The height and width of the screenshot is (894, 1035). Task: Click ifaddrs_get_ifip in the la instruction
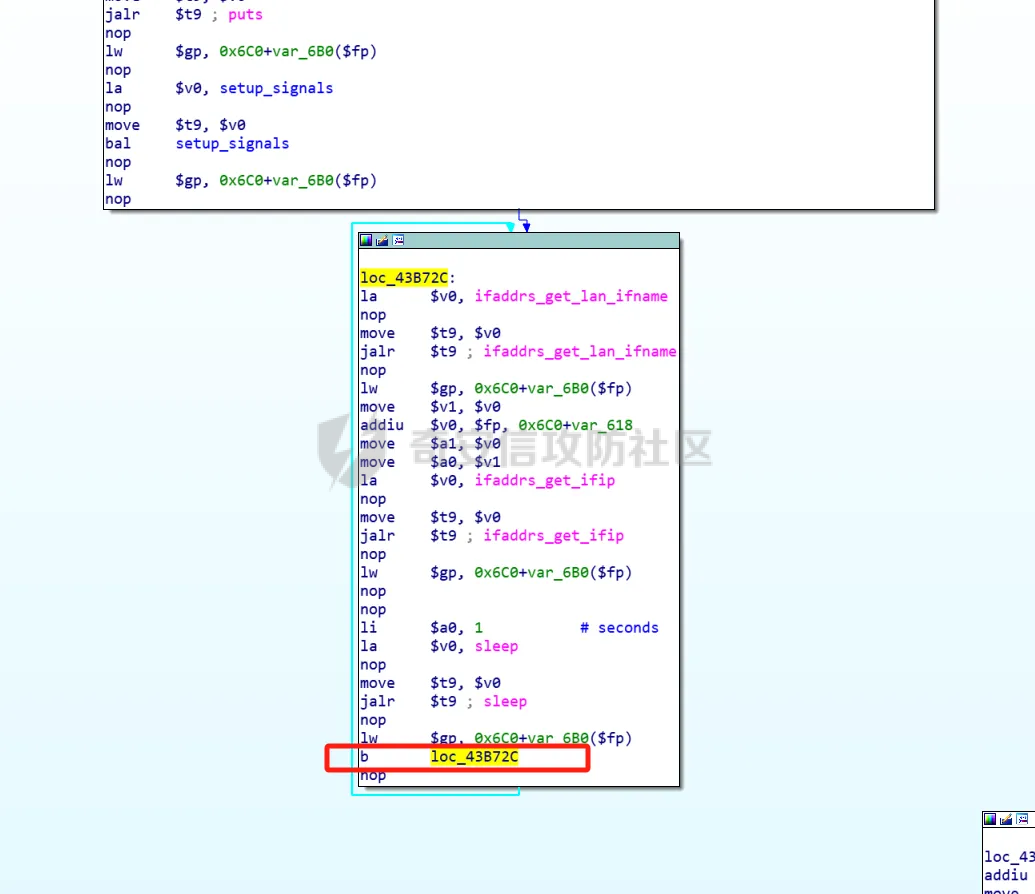click(x=544, y=480)
